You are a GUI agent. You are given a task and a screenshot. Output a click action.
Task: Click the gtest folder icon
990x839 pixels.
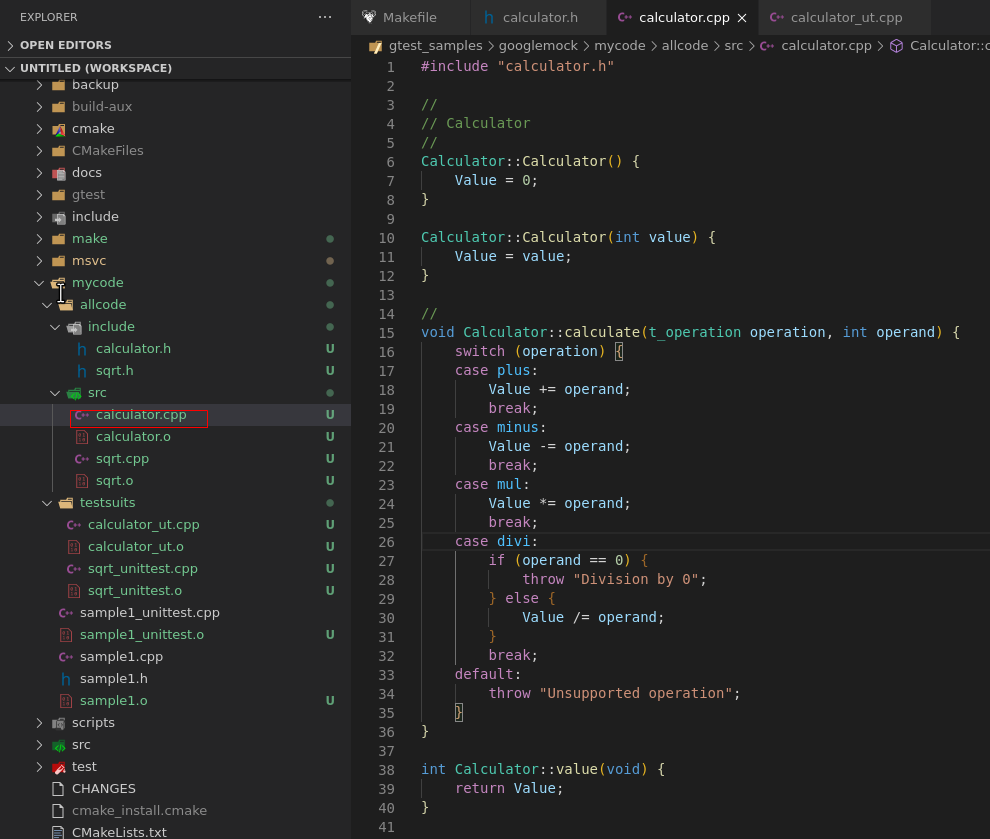point(59,195)
